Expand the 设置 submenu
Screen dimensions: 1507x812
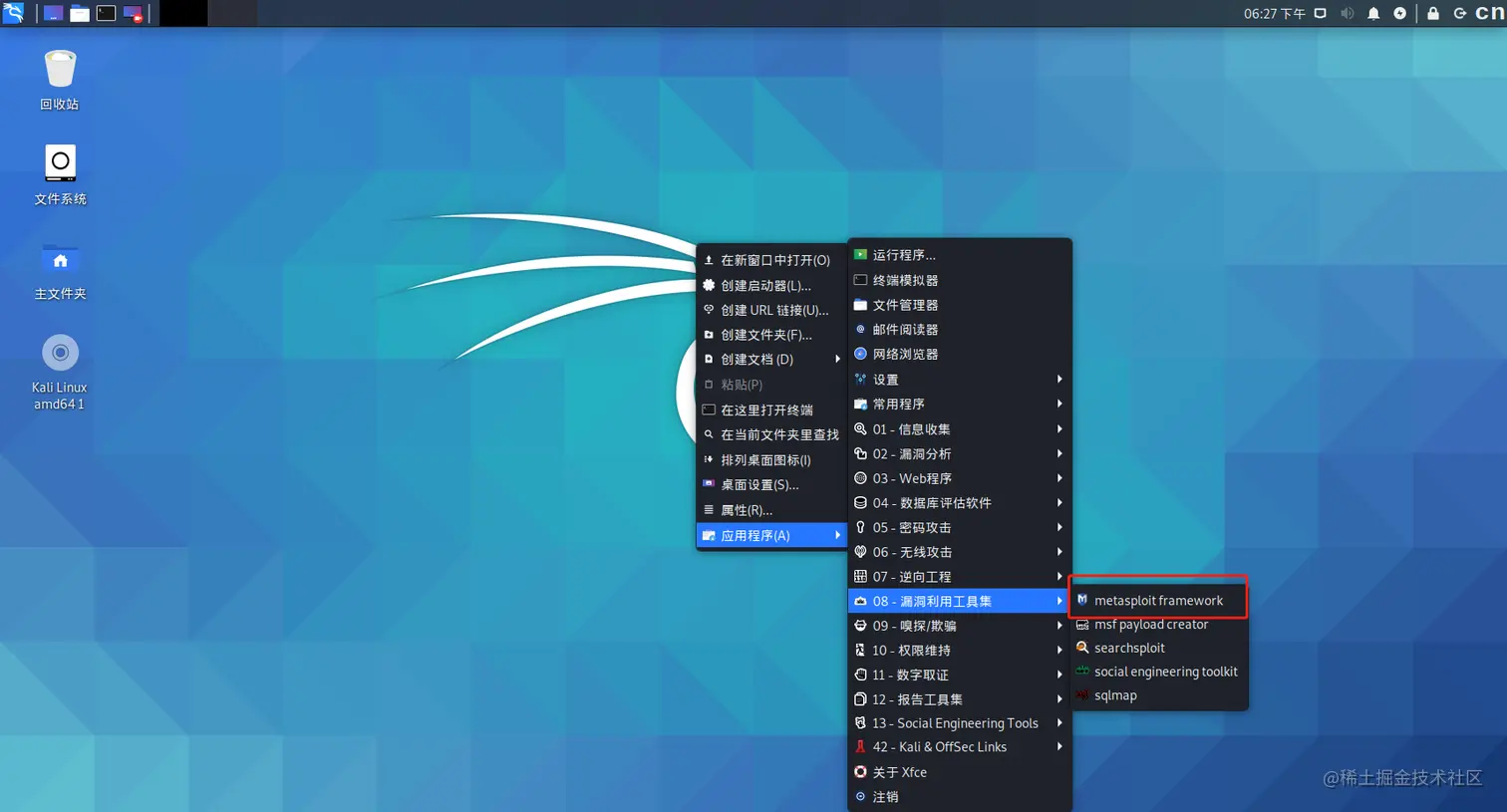pyautogui.click(x=960, y=380)
